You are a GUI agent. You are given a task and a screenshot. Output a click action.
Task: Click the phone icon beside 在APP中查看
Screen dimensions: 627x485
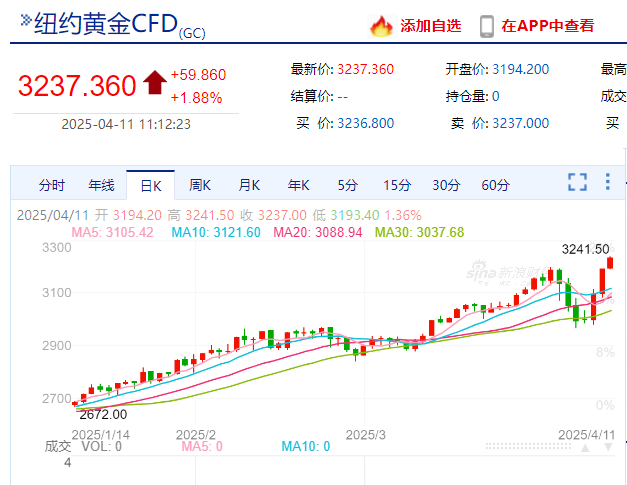tap(487, 26)
